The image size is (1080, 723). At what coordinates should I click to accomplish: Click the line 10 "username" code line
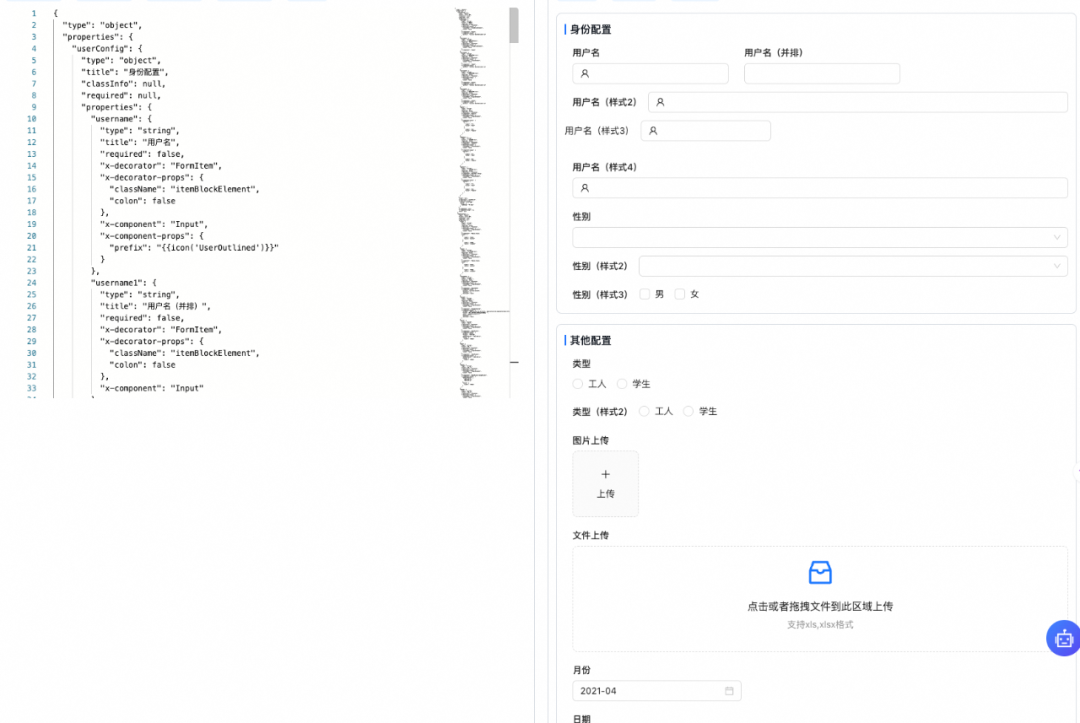click(121, 119)
